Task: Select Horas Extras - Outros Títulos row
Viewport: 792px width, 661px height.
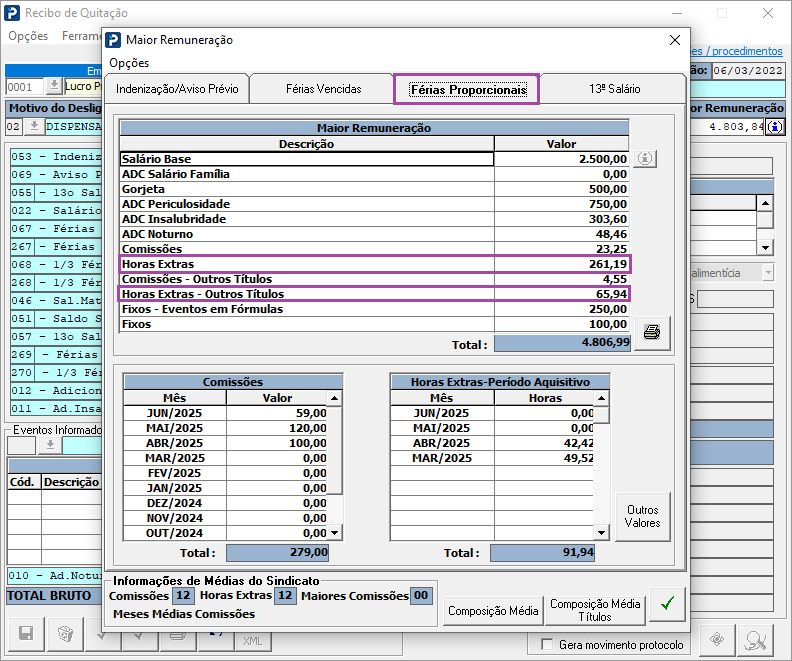Action: 374,294
